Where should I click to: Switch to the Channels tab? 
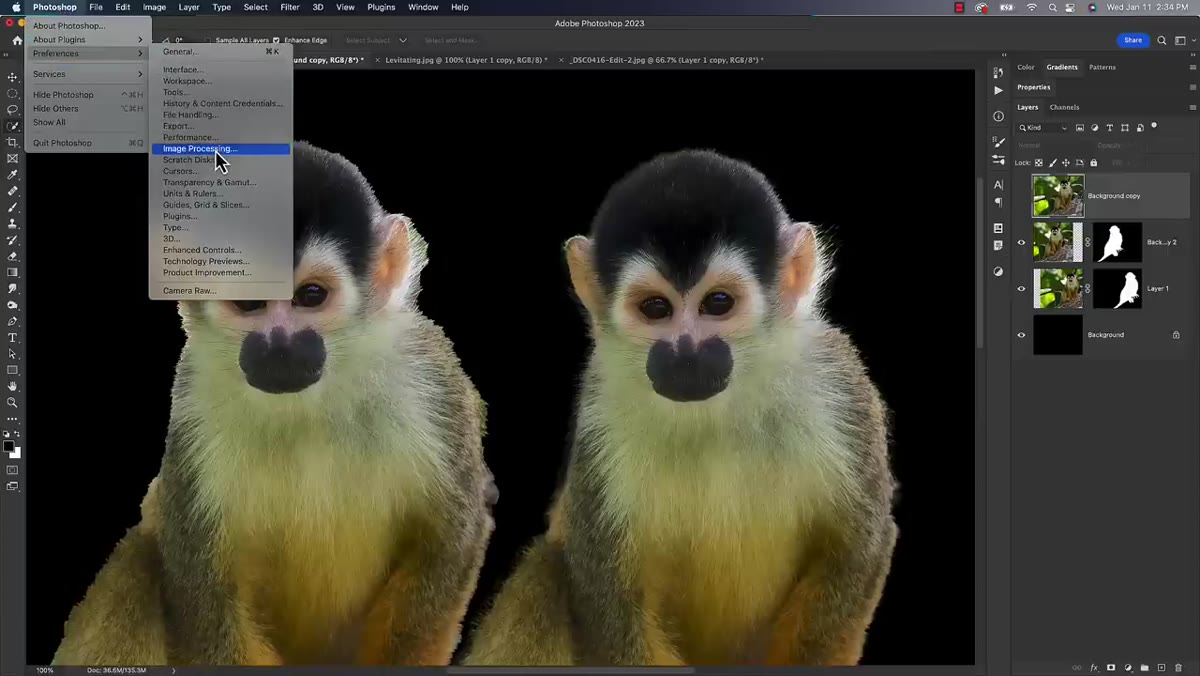pos(1064,107)
